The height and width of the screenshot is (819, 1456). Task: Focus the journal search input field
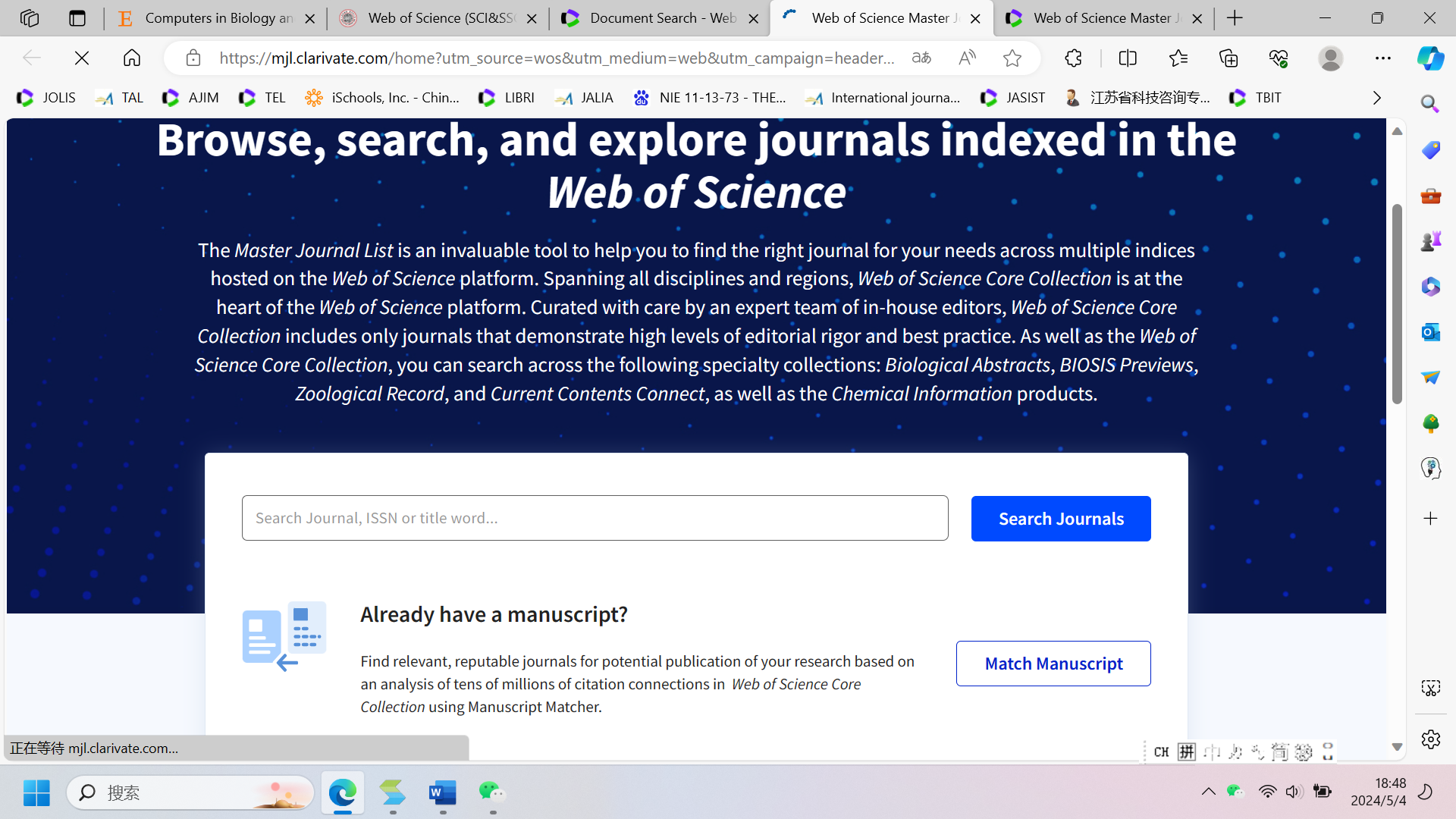click(595, 518)
